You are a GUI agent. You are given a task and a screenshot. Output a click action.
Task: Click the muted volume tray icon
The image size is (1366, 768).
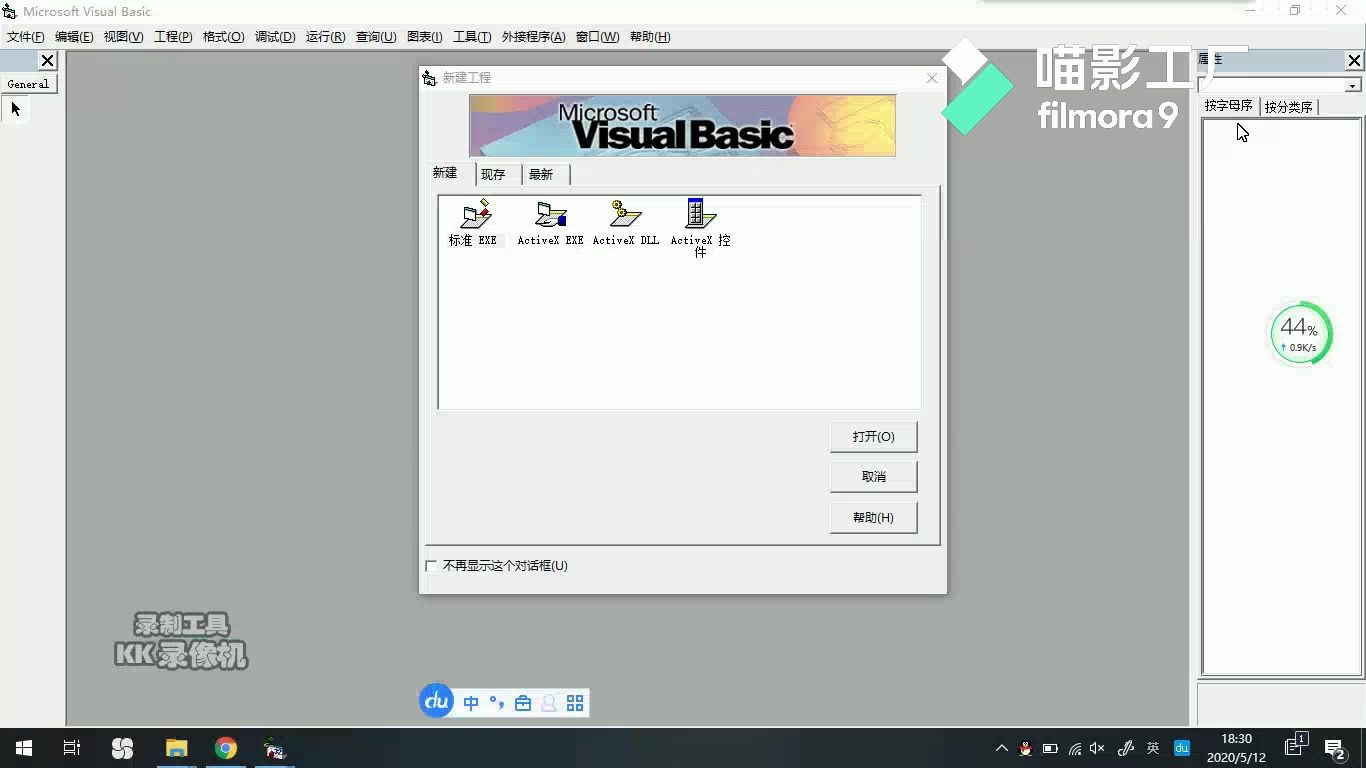[1098, 748]
